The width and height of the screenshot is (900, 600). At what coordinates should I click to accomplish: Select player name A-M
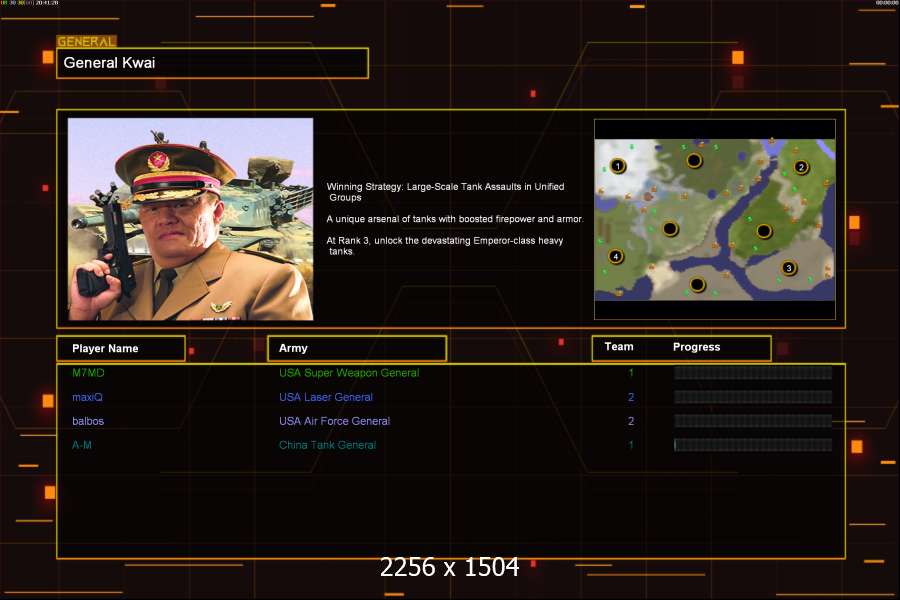(x=82, y=445)
